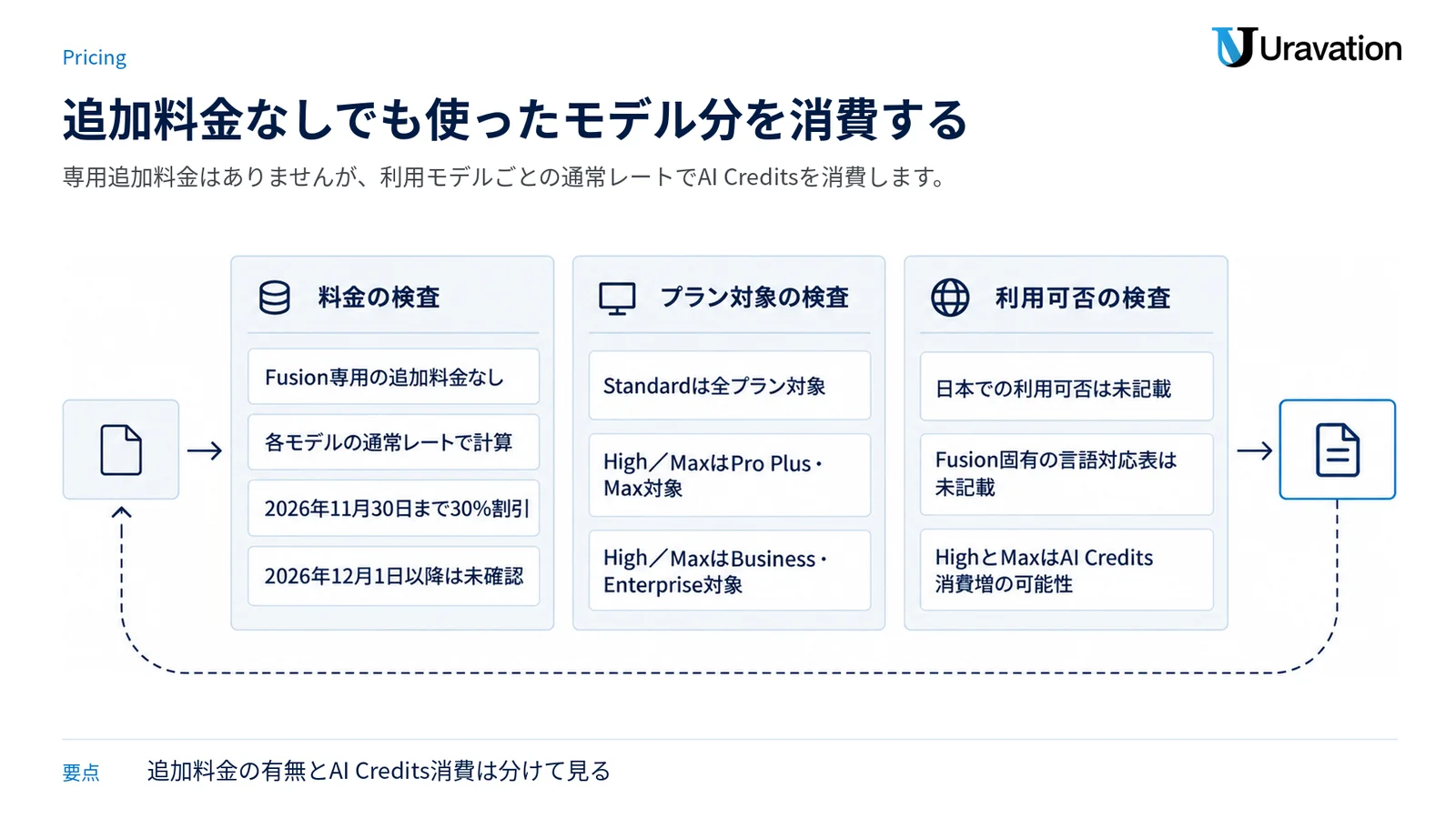Viewport: 1456px width, 819px height.
Task: Click the globe icon beside 利用可否の検査
Action: pyautogui.click(x=950, y=298)
